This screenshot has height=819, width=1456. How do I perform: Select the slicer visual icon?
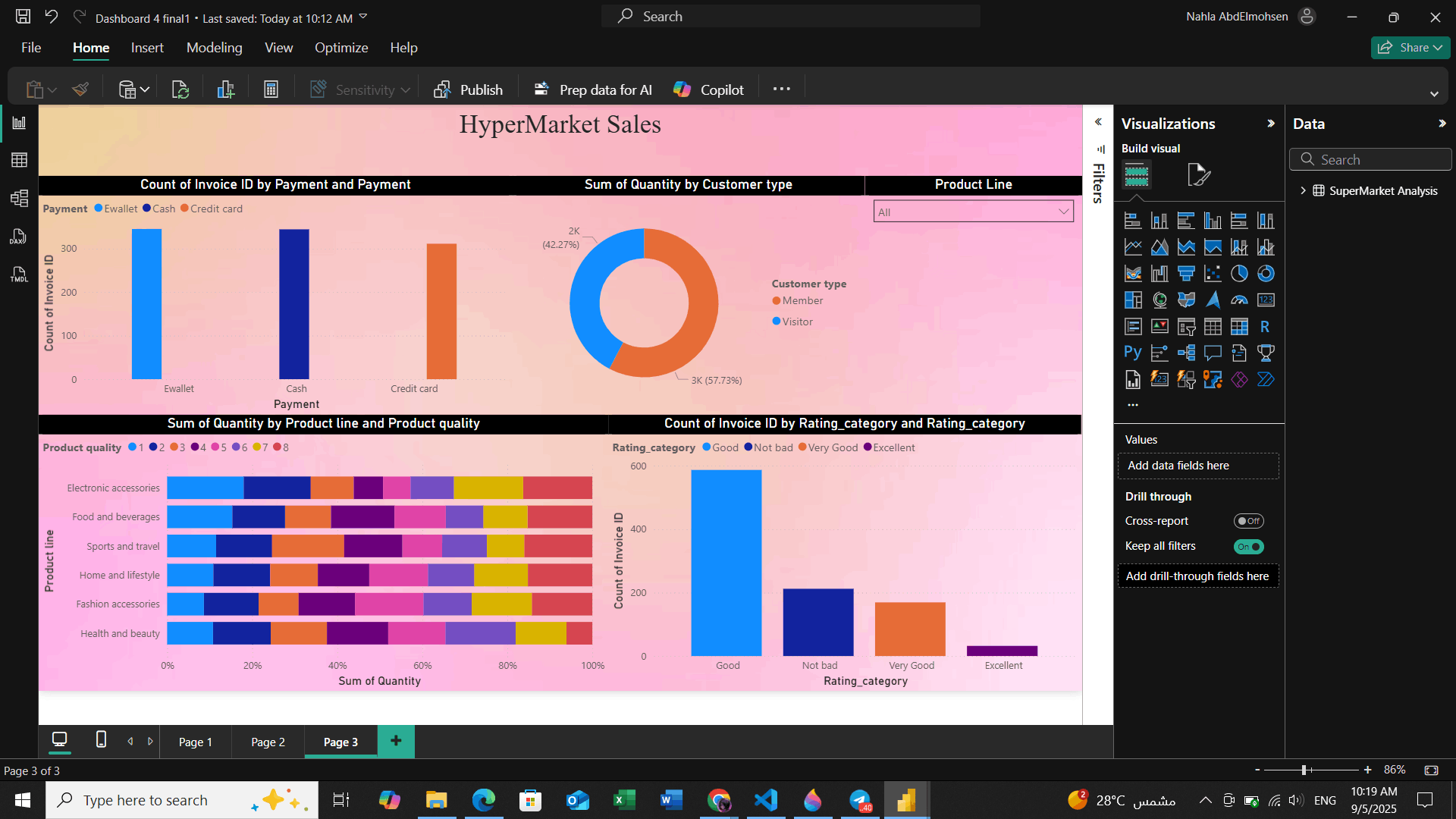coord(1186,326)
